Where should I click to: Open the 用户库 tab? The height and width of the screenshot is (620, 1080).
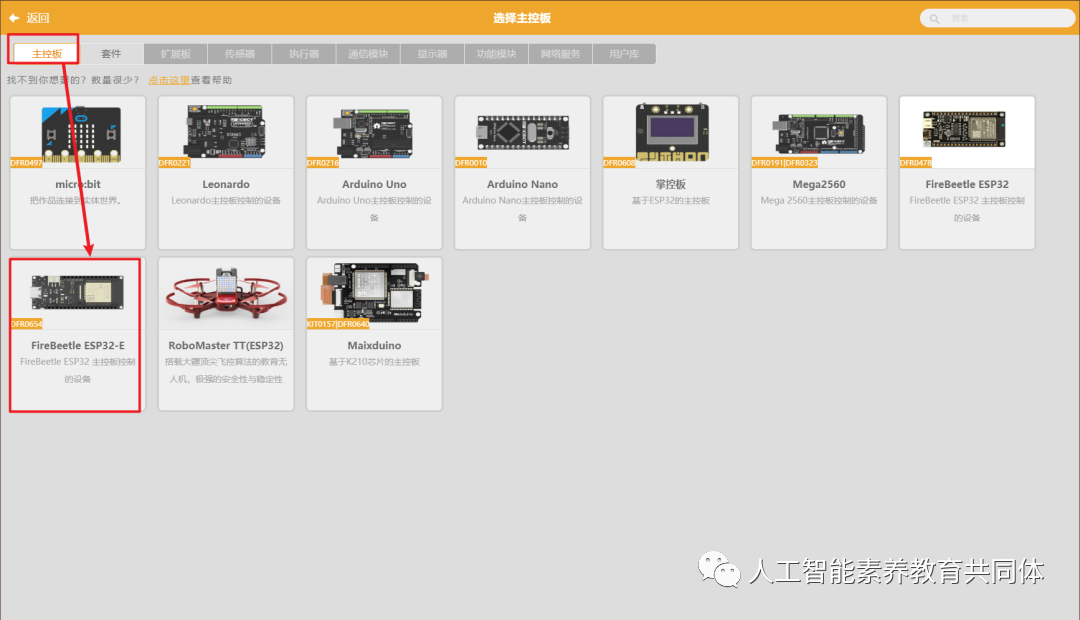624,54
